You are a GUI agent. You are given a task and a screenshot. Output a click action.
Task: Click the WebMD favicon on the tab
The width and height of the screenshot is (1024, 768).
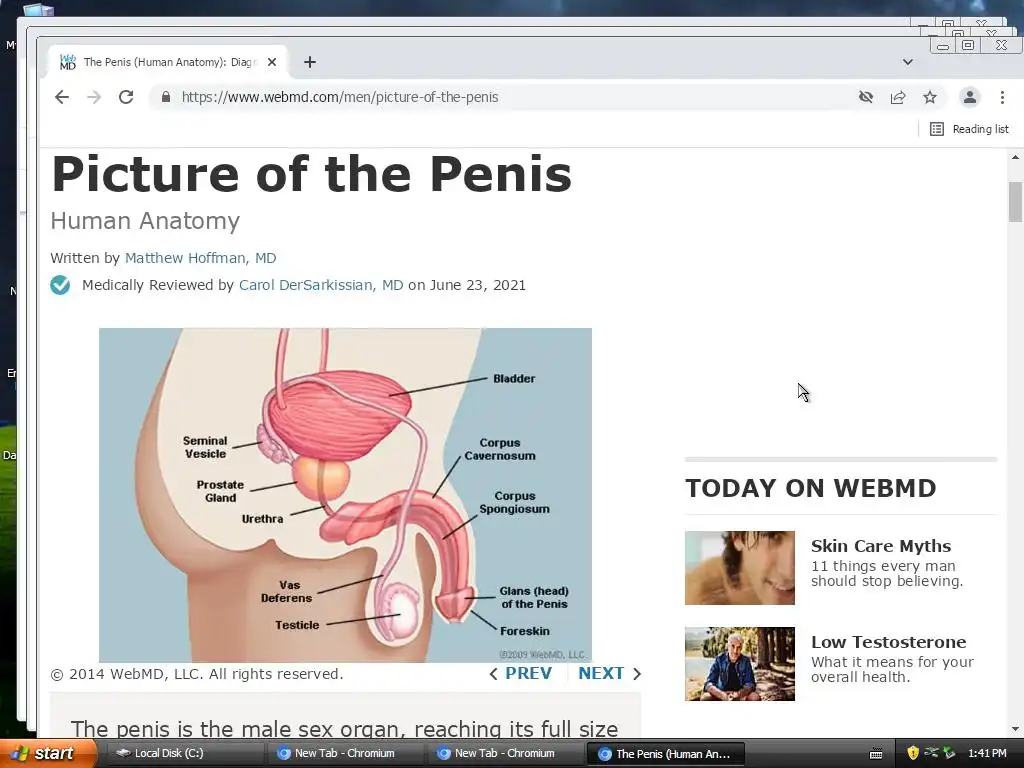click(x=68, y=62)
